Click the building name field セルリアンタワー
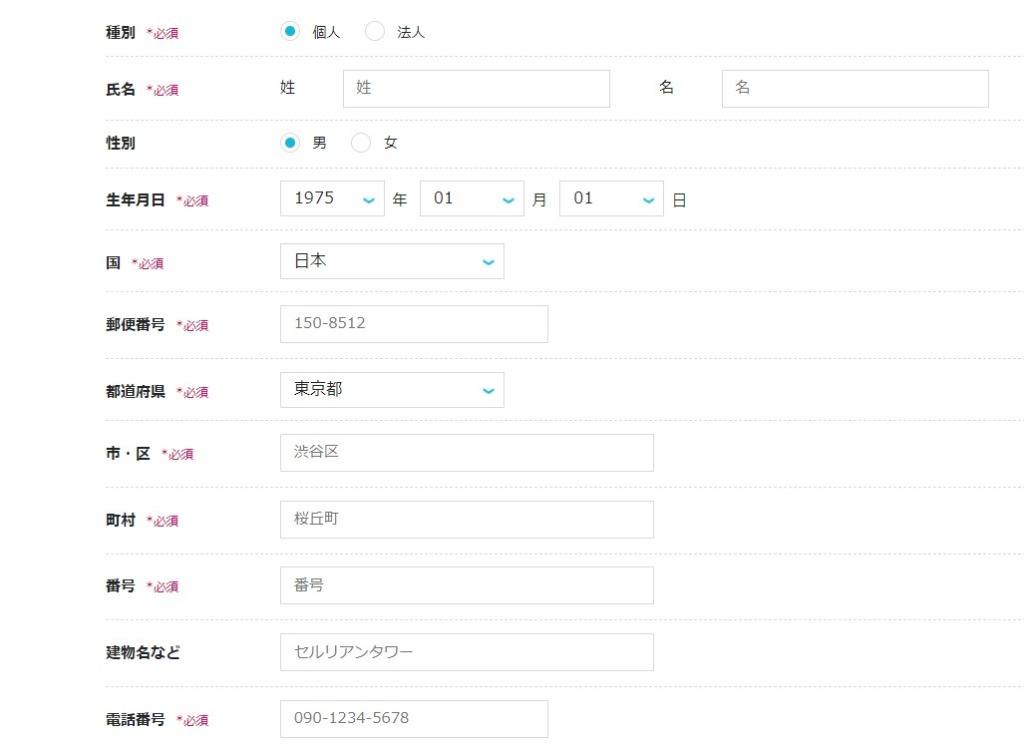This screenshot has height=749, width=1024. (x=467, y=652)
